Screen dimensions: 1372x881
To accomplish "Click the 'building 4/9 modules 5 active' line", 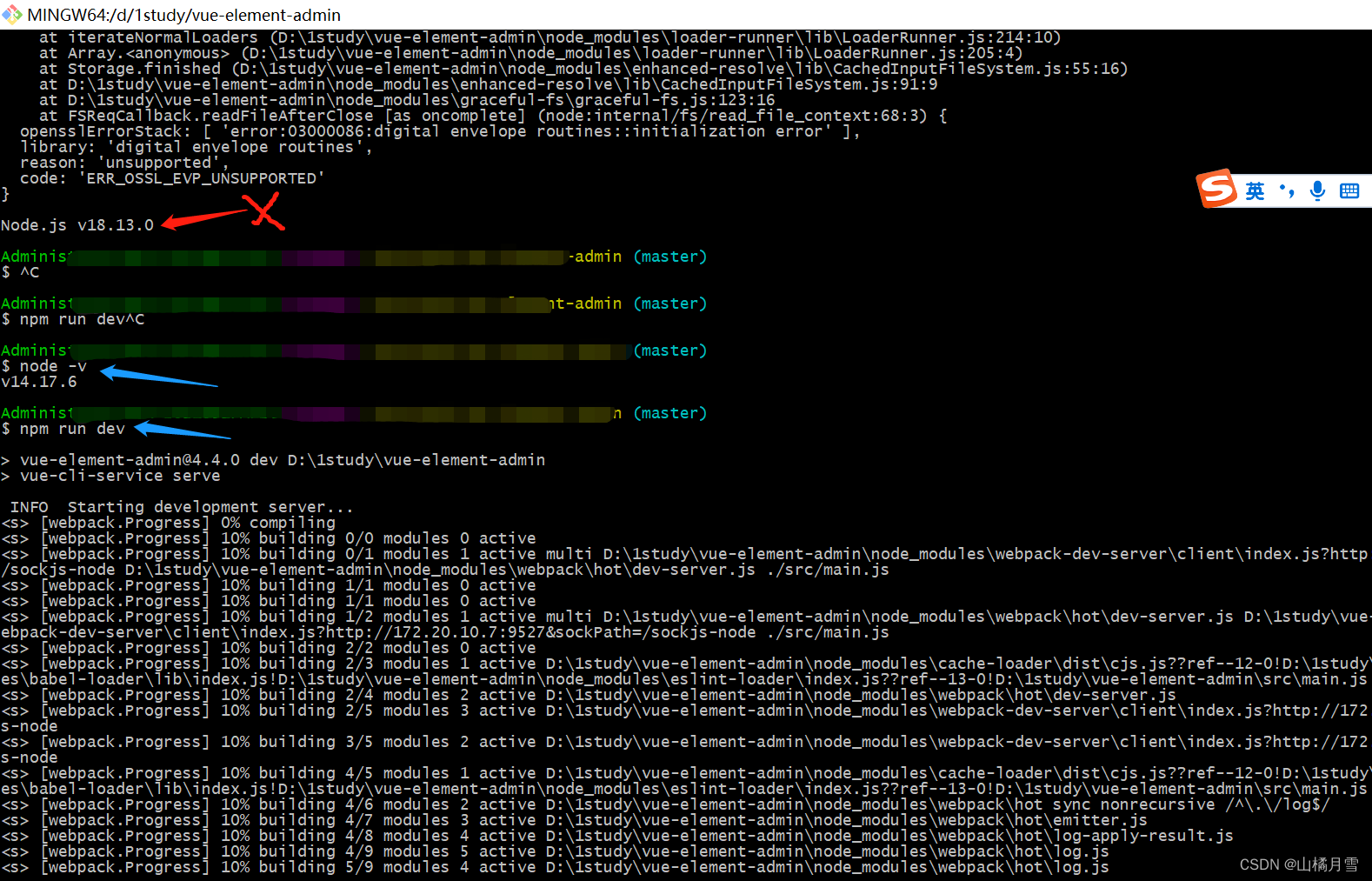I will (555, 851).
